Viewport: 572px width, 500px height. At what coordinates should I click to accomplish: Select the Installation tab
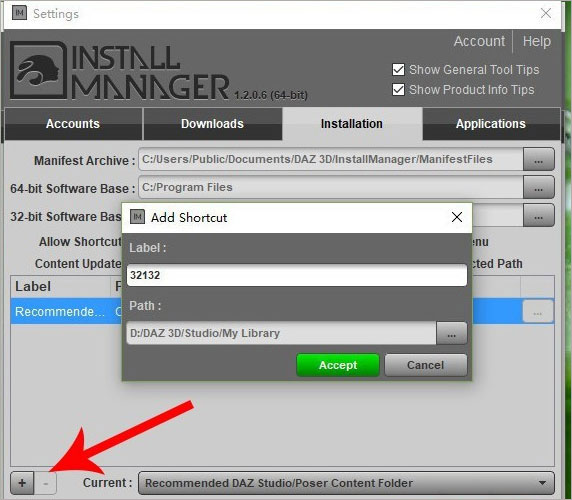pos(352,124)
